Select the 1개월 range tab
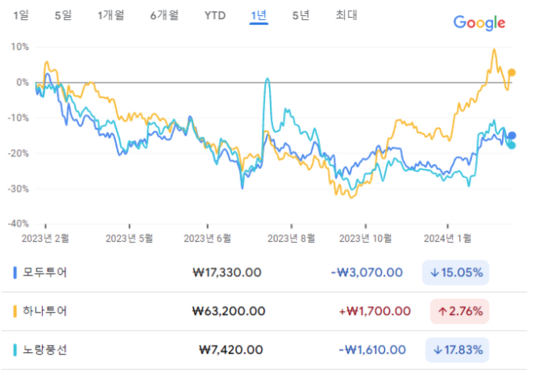The image size is (539, 378). tap(111, 15)
